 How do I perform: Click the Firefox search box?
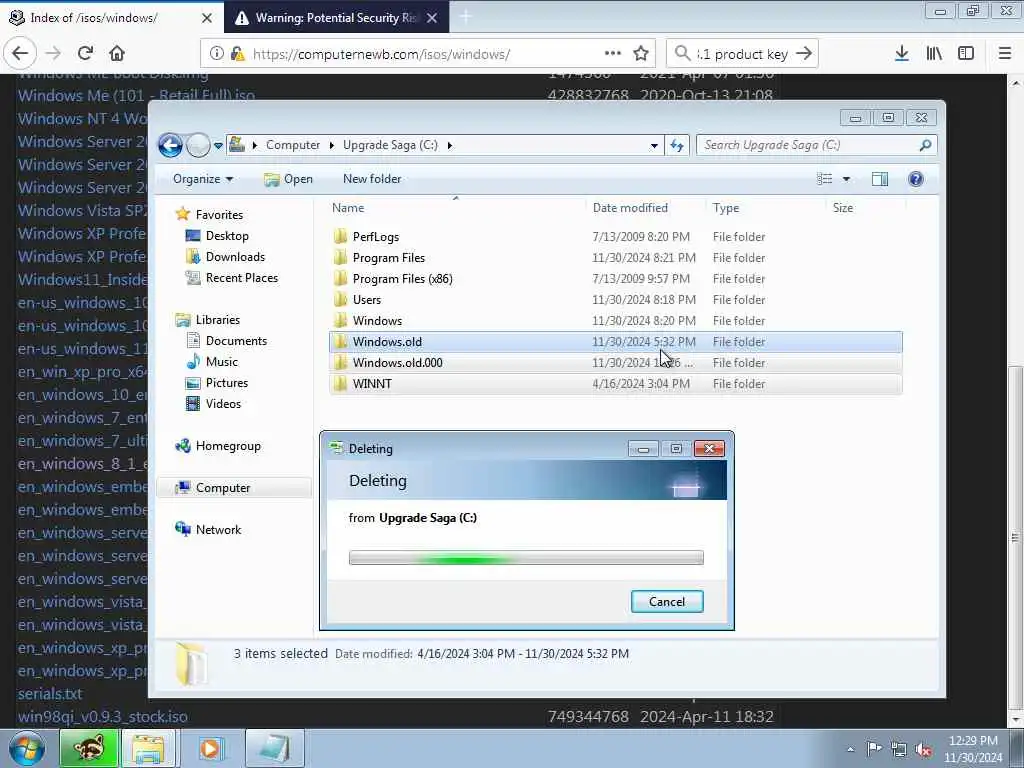coord(741,54)
